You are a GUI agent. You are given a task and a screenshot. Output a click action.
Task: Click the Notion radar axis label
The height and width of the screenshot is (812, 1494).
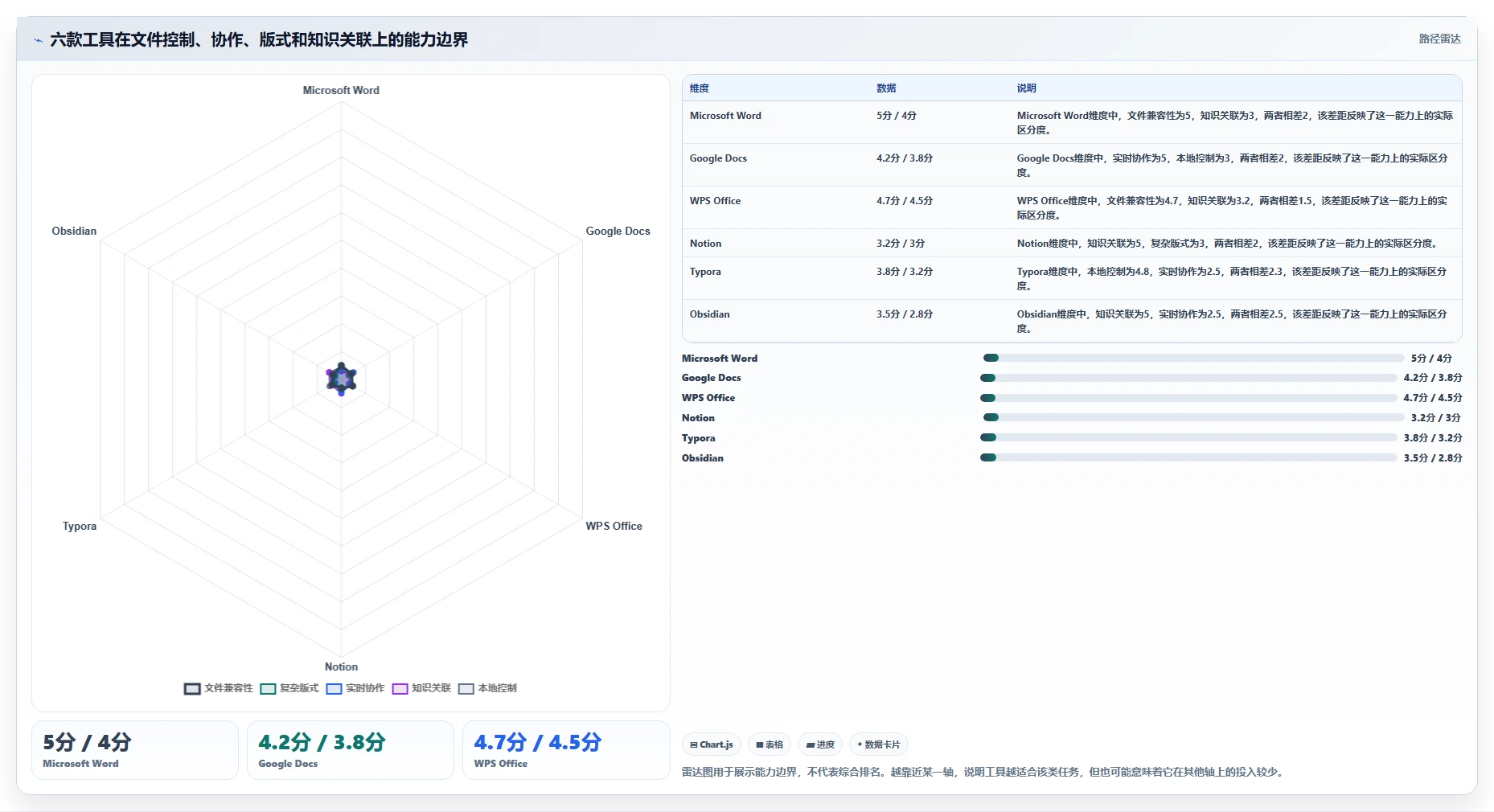(341, 666)
